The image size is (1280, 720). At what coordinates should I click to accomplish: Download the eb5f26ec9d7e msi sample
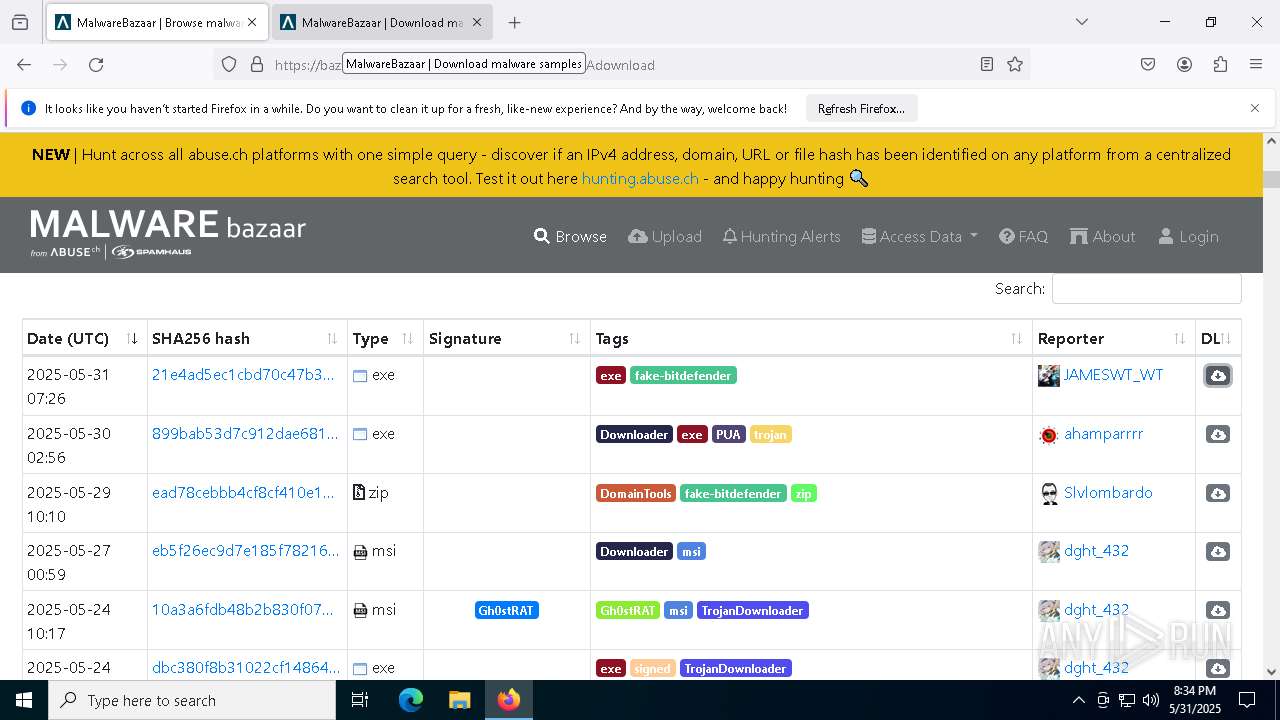pyautogui.click(x=1217, y=551)
